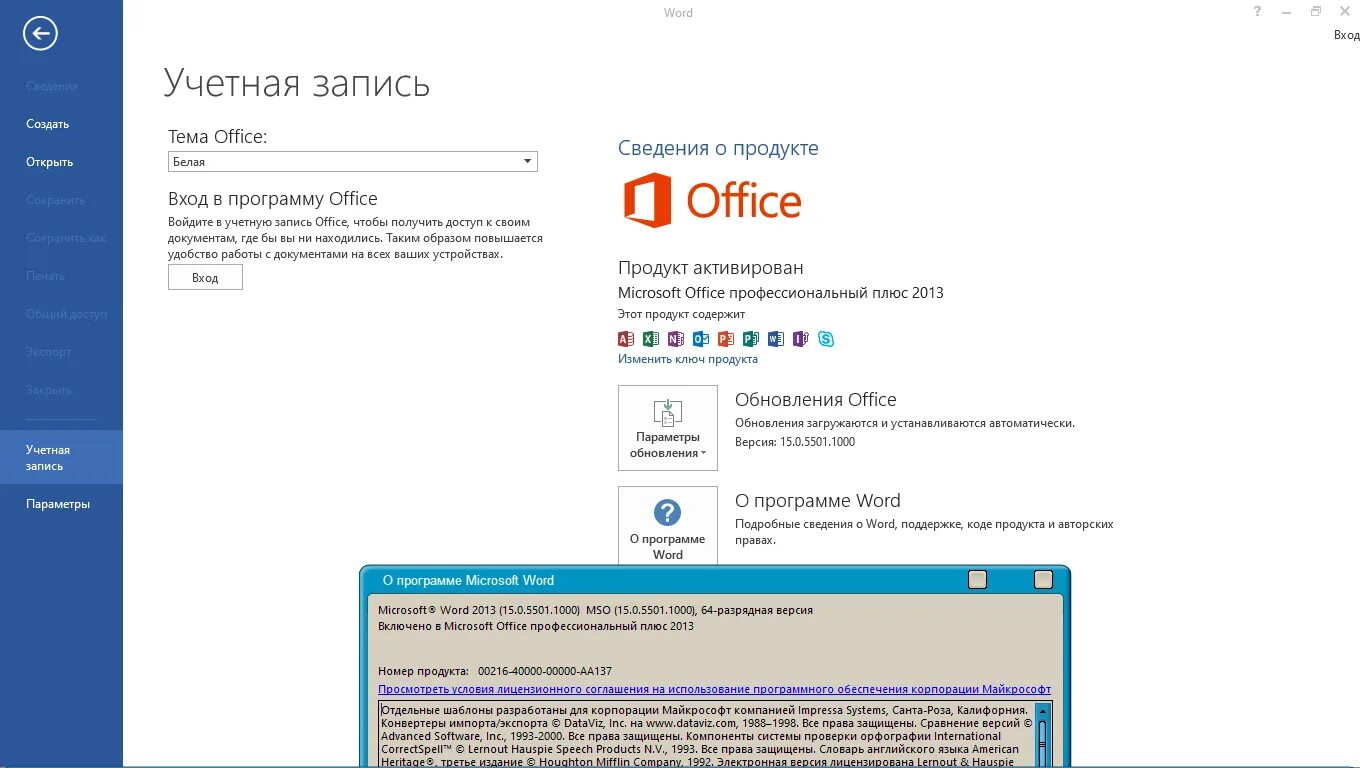The height and width of the screenshot is (768, 1360).
Task: Click the Publisher icon in product contents
Action: [x=751, y=339]
